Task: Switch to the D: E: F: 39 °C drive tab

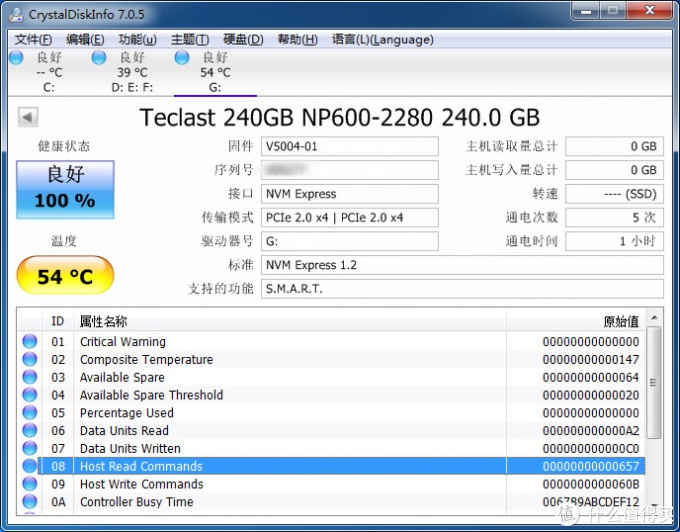Action: coord(132,72)
